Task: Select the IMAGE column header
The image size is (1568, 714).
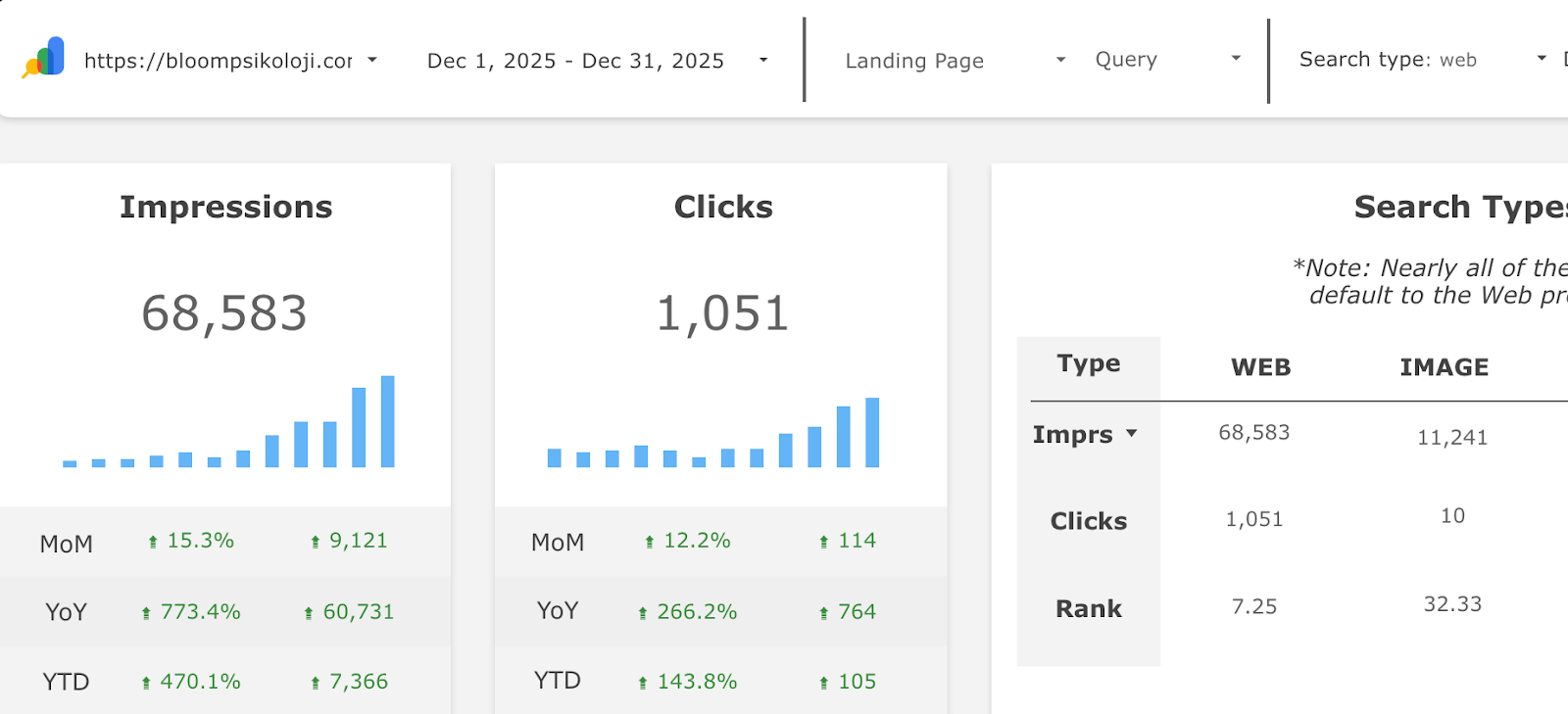Action: (x=1444, y=367)
